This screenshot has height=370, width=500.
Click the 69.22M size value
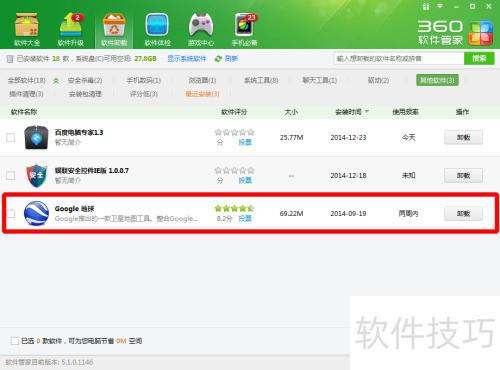[x=291, y=213]
